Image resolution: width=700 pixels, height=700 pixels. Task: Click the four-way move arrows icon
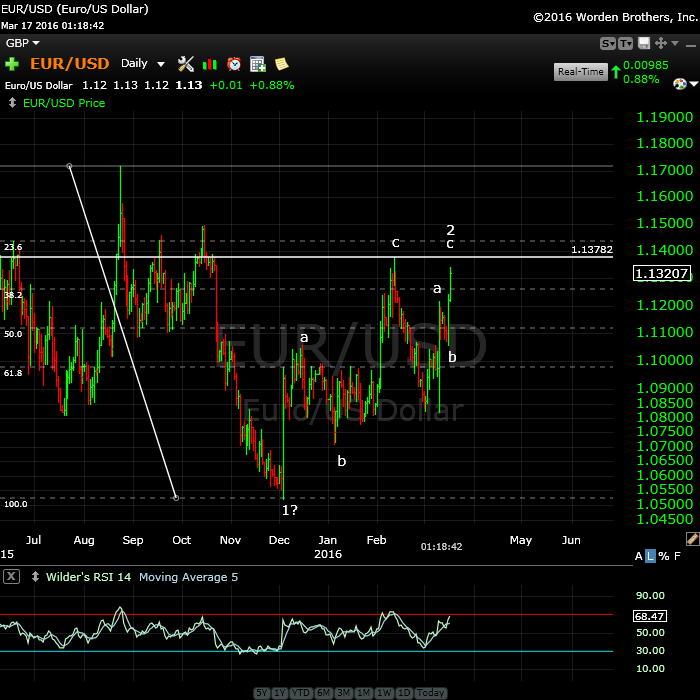(x=661, y=43)
